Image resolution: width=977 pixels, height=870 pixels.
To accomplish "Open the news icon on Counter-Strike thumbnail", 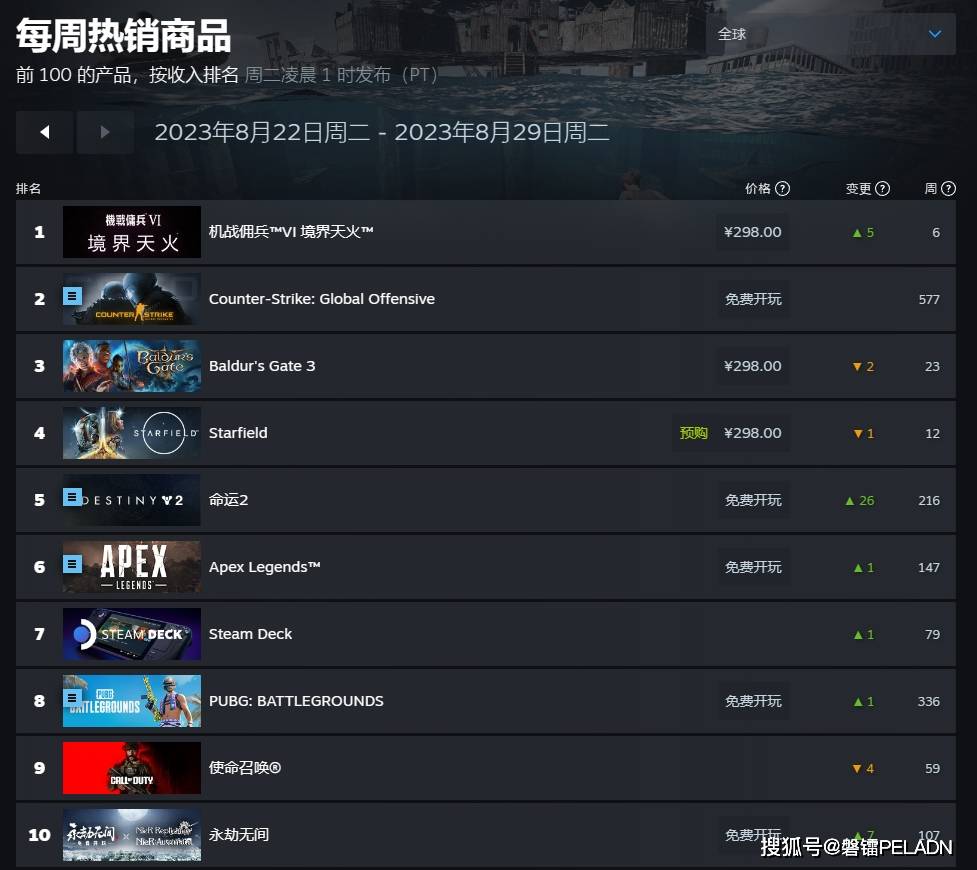I will [x=72, y=296].
